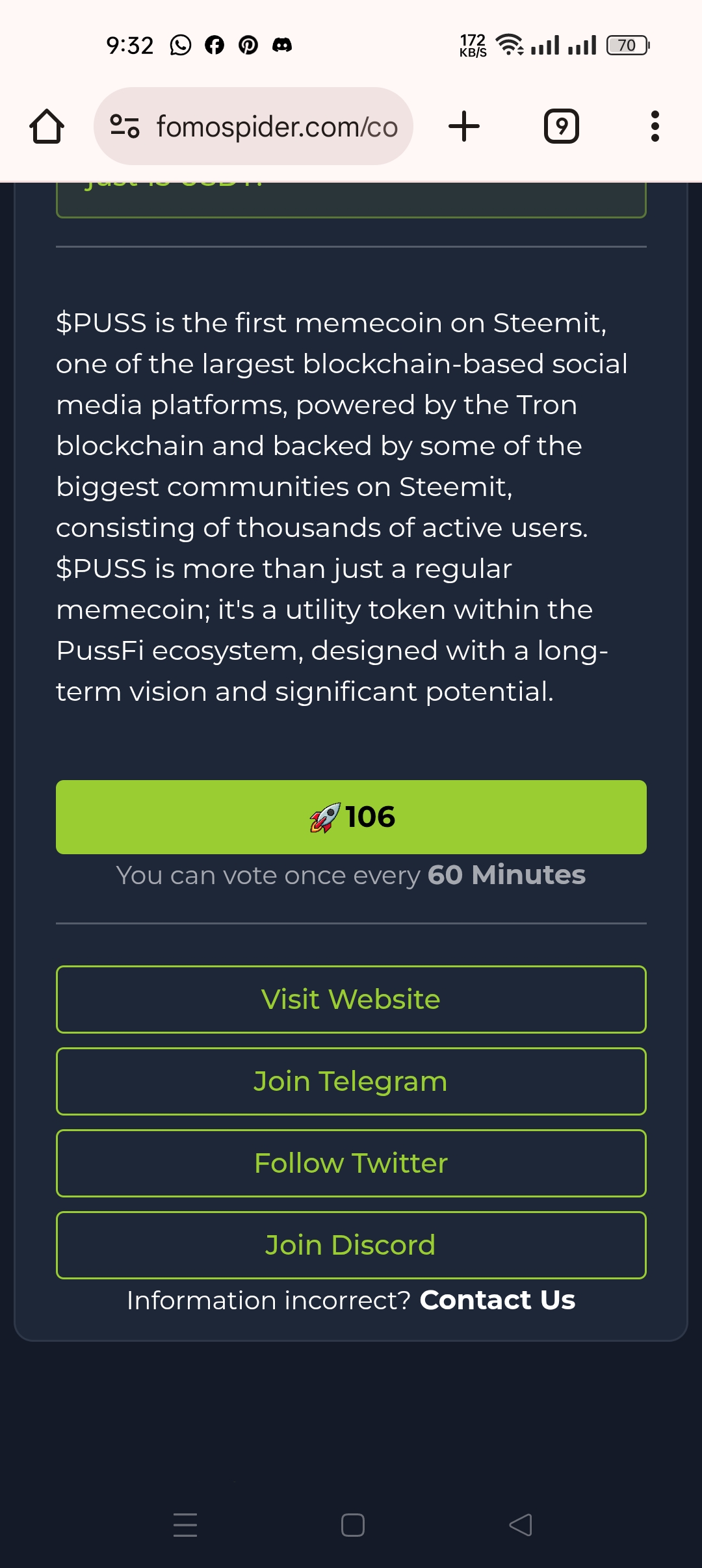Open the Chrome three-dot overflow menu

[x=655, y=126]
